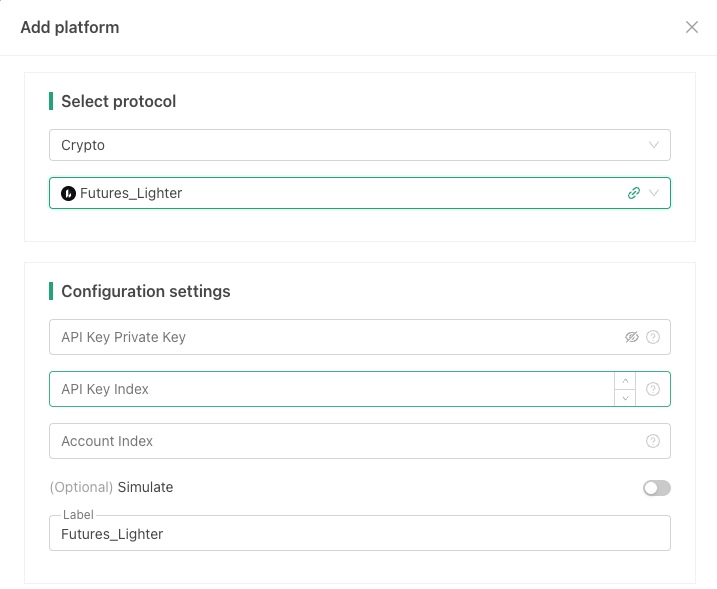Click the Simulate option label

tap(145, 487)
